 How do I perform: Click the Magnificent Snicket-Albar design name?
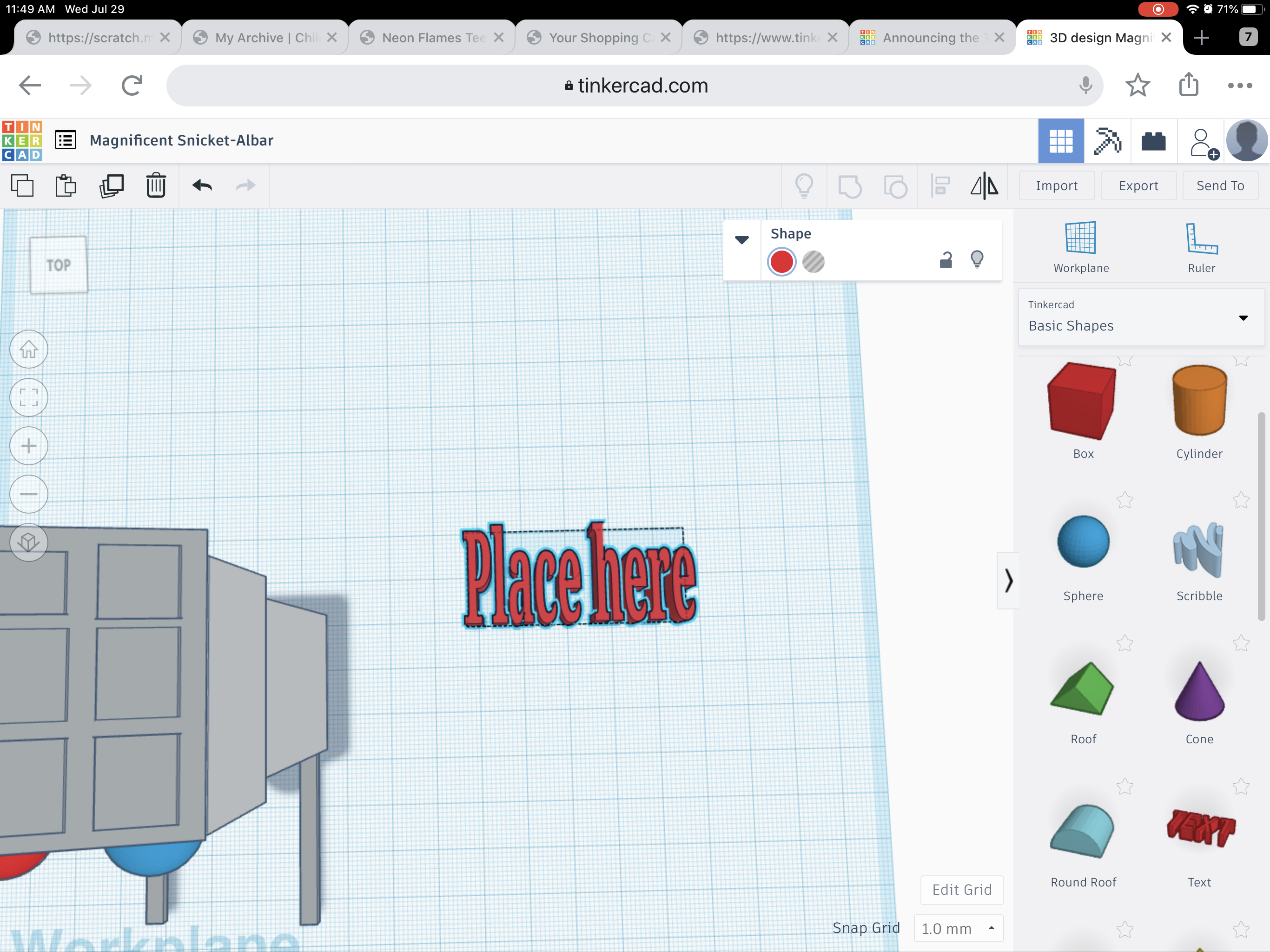pyautogui.click(x=181, y=140)
